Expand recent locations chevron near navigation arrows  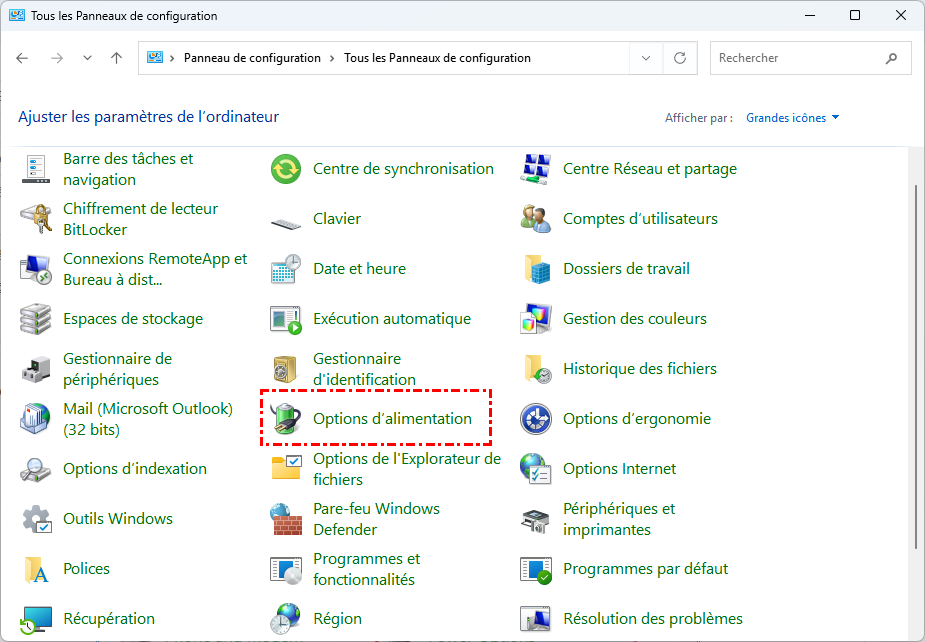88,58
